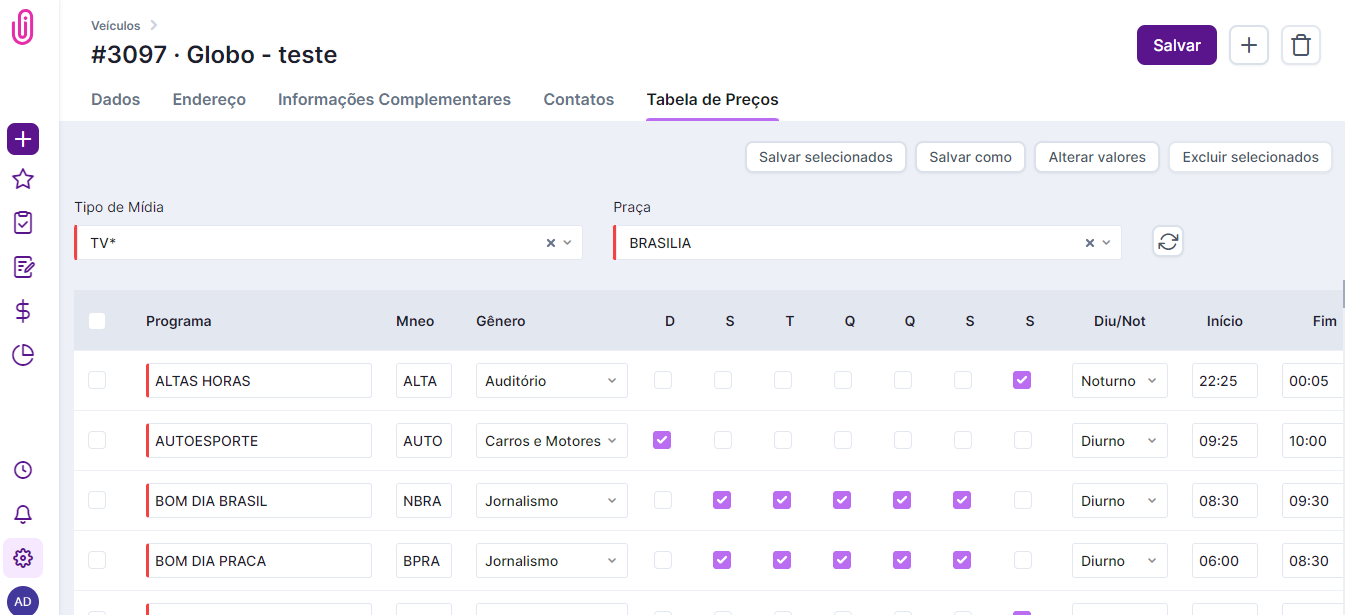Click the refresh icon next to Praça

pos(1168,242)
